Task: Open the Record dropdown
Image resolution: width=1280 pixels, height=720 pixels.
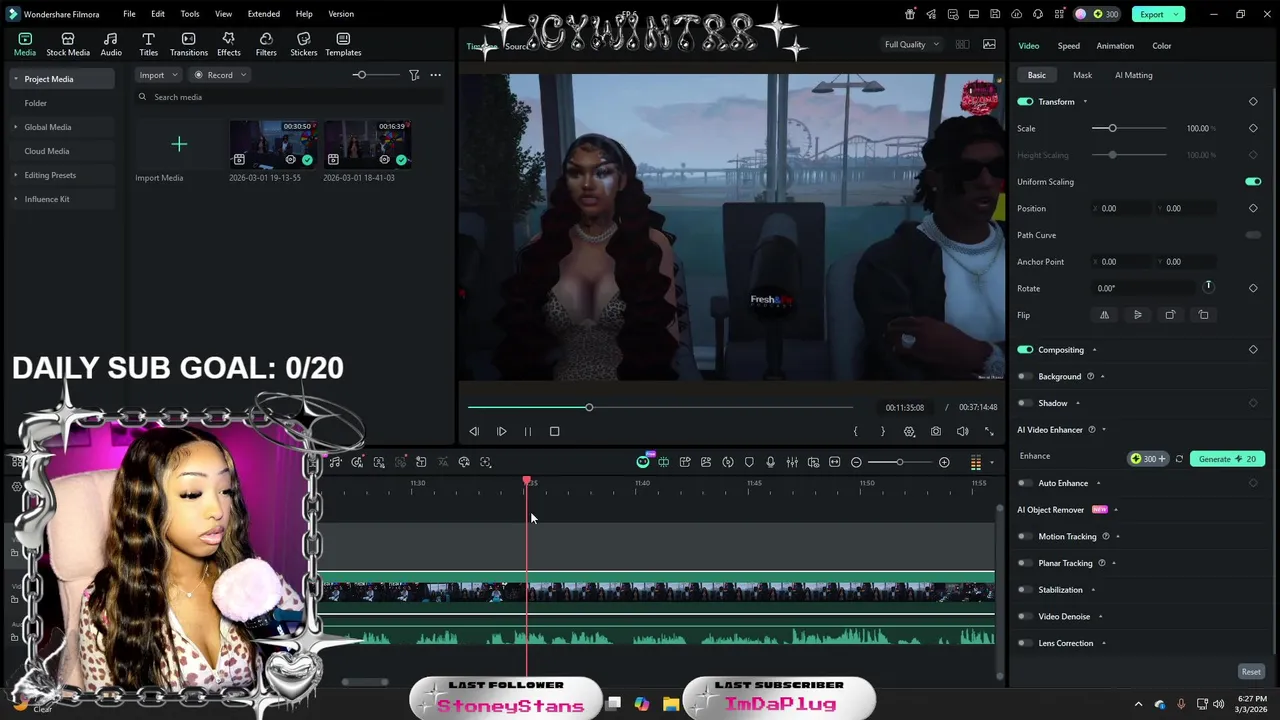Action: pos(220,75)
